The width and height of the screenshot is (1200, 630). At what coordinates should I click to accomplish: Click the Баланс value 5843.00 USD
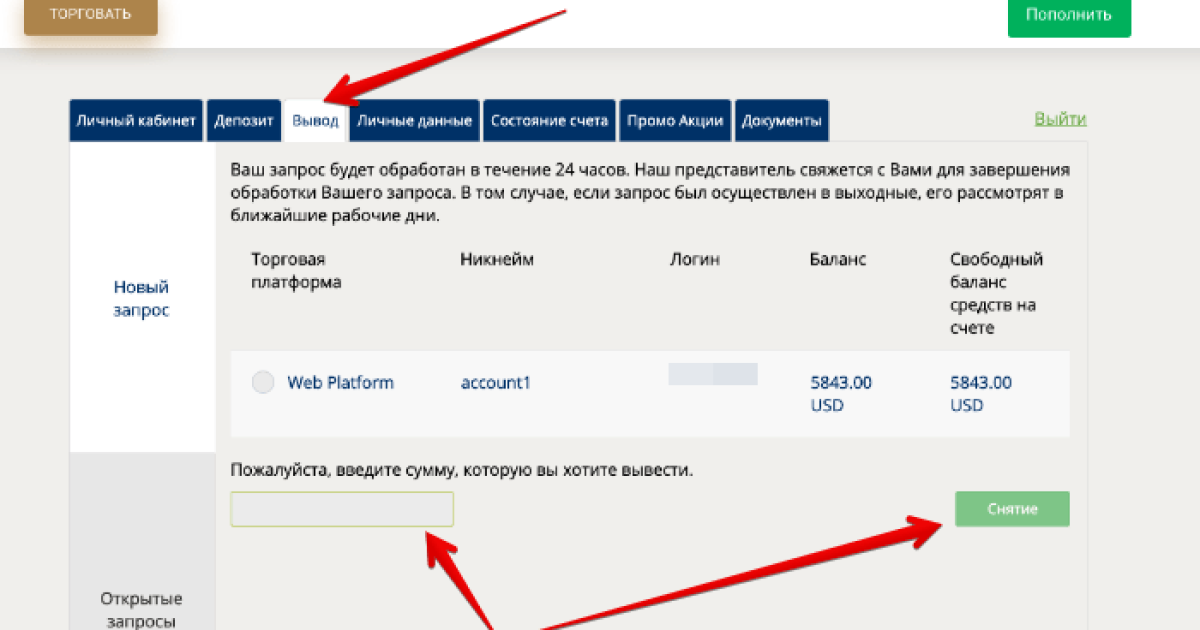(841, 394)
